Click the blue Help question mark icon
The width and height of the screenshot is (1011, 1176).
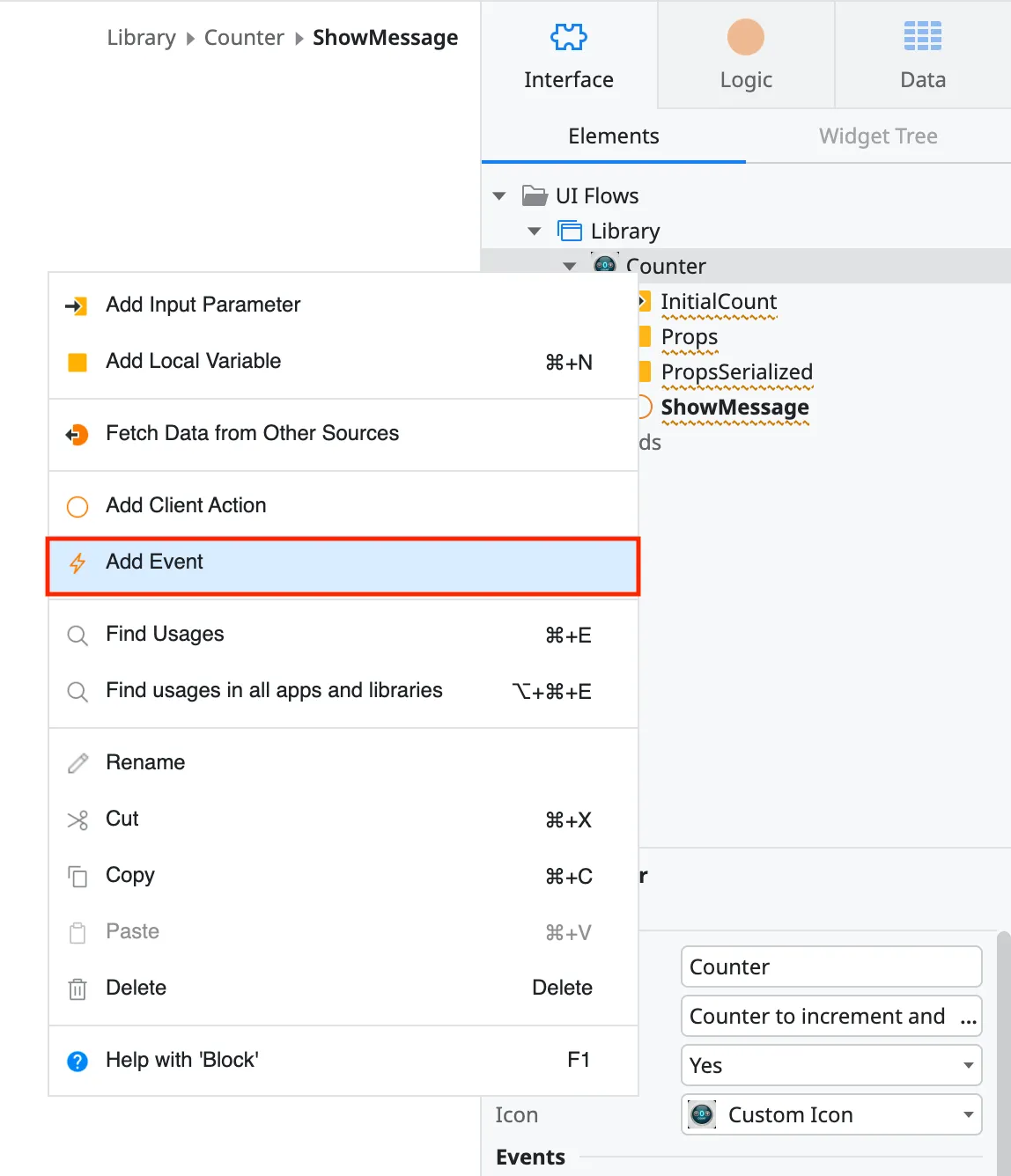77,1061
